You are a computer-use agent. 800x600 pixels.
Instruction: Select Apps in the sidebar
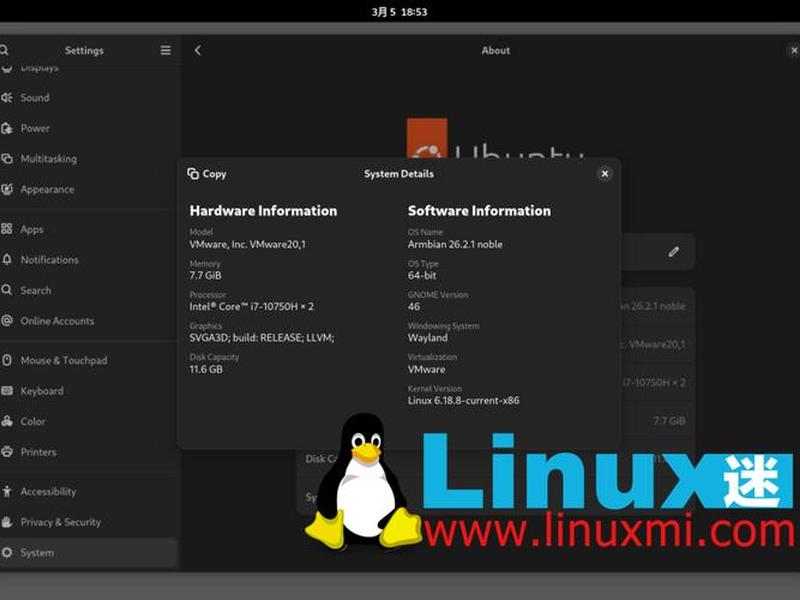[x=89, y=229]
